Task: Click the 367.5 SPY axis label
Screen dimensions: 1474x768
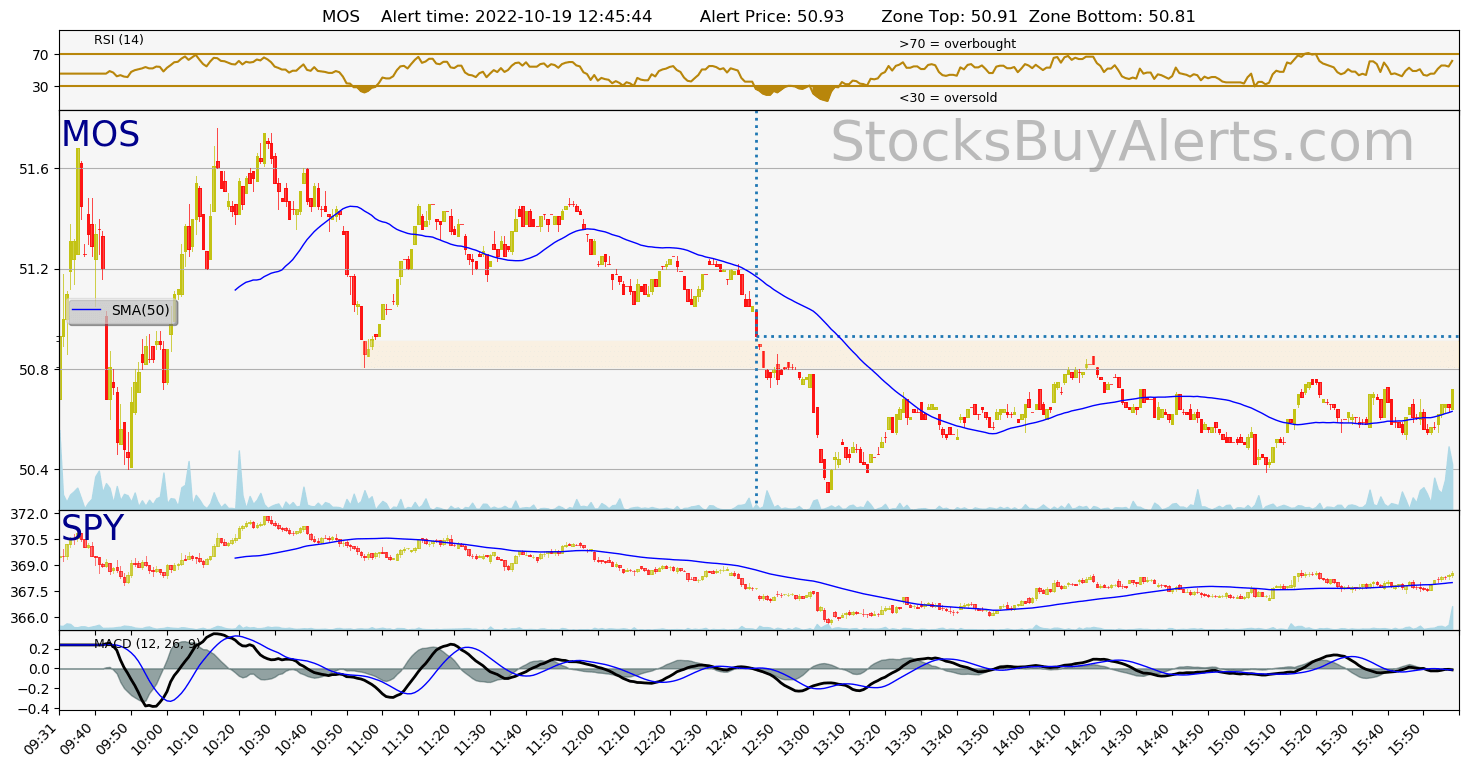Action: pyautogui.click(x=28, y=592)
